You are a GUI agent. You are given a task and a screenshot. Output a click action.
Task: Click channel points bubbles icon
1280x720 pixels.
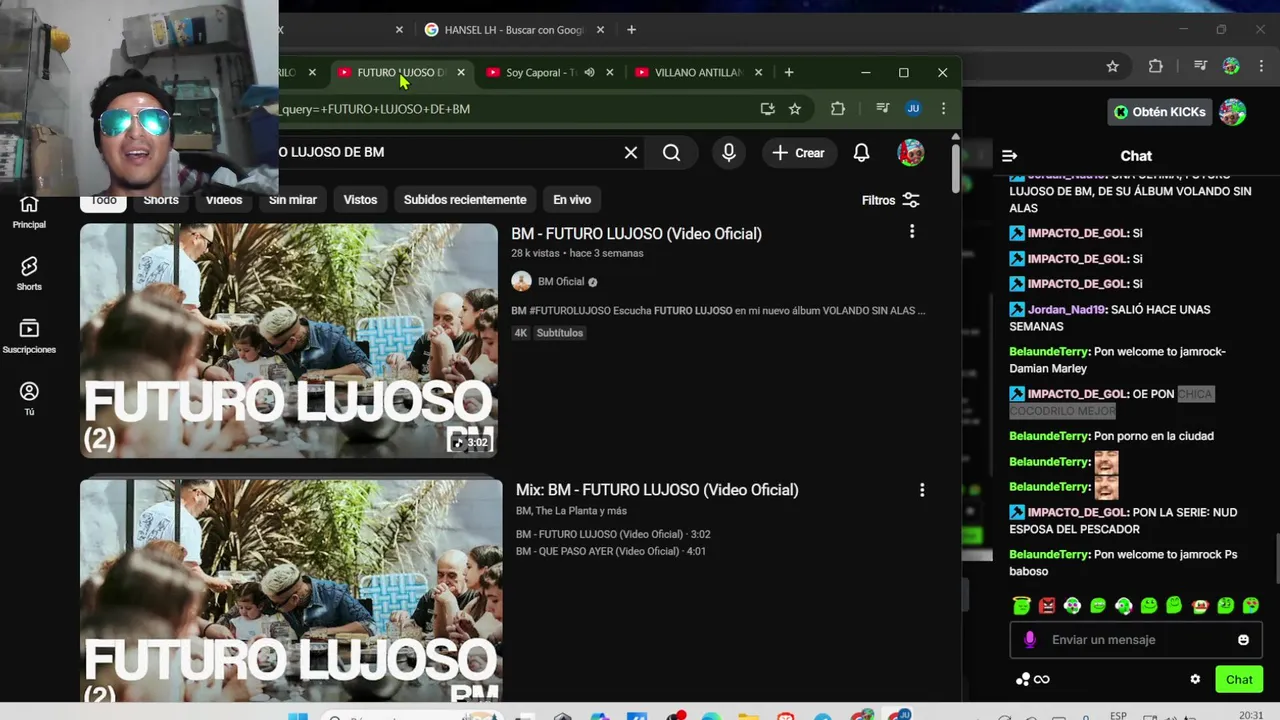(x=1023, y=679)
